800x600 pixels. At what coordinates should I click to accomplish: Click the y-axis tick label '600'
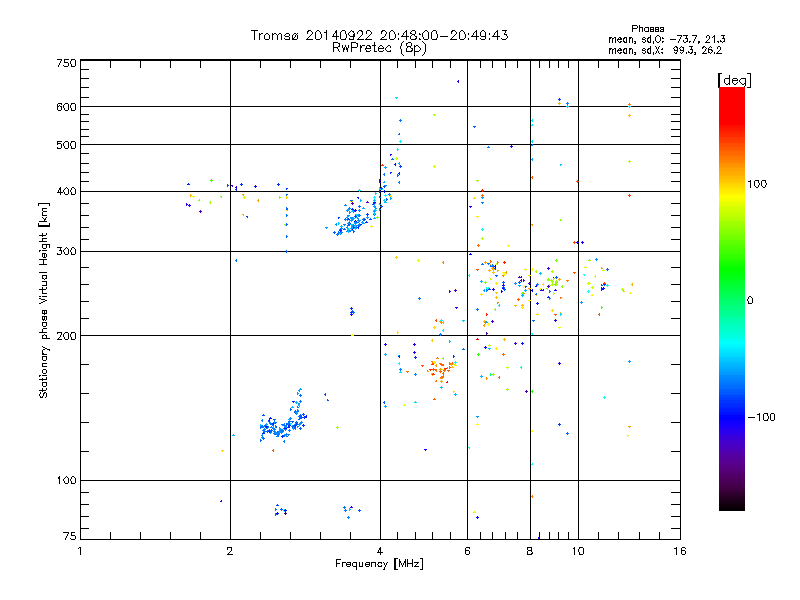(x=67, y=107)
